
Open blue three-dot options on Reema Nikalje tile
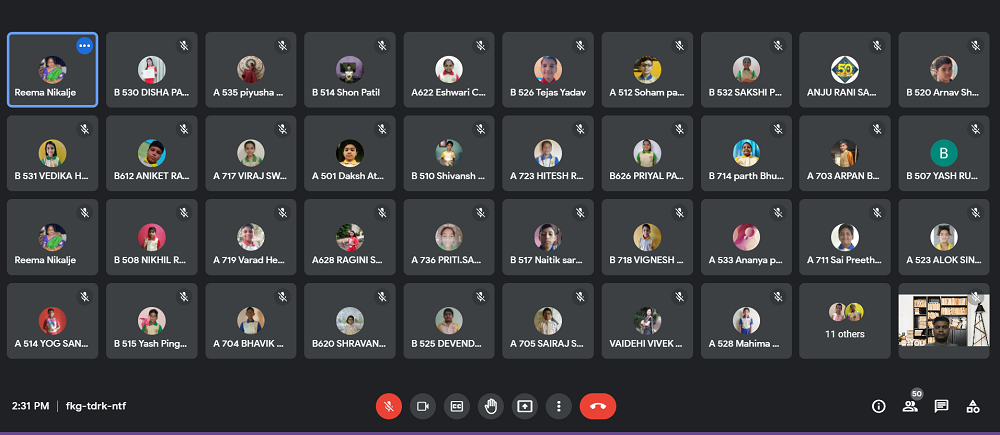pos(84,45)
